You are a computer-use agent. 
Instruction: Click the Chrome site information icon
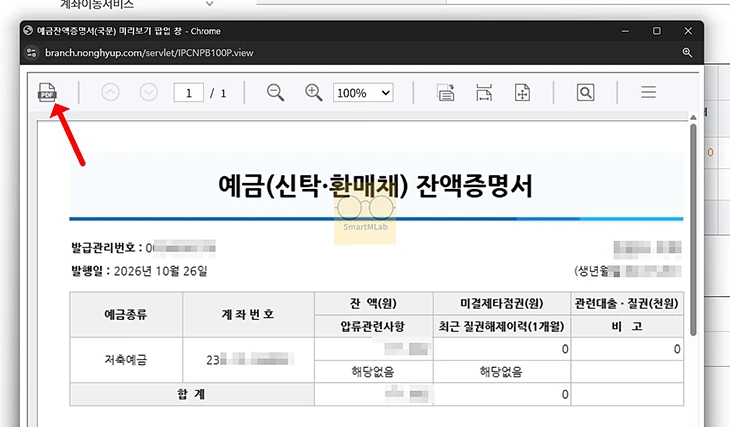click(x=32, y=53)
